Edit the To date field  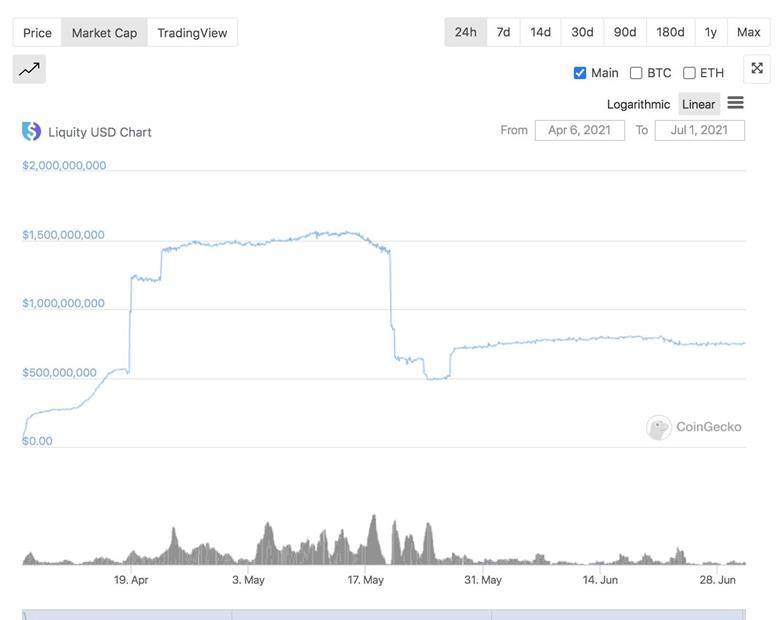[x=699, y=130]
